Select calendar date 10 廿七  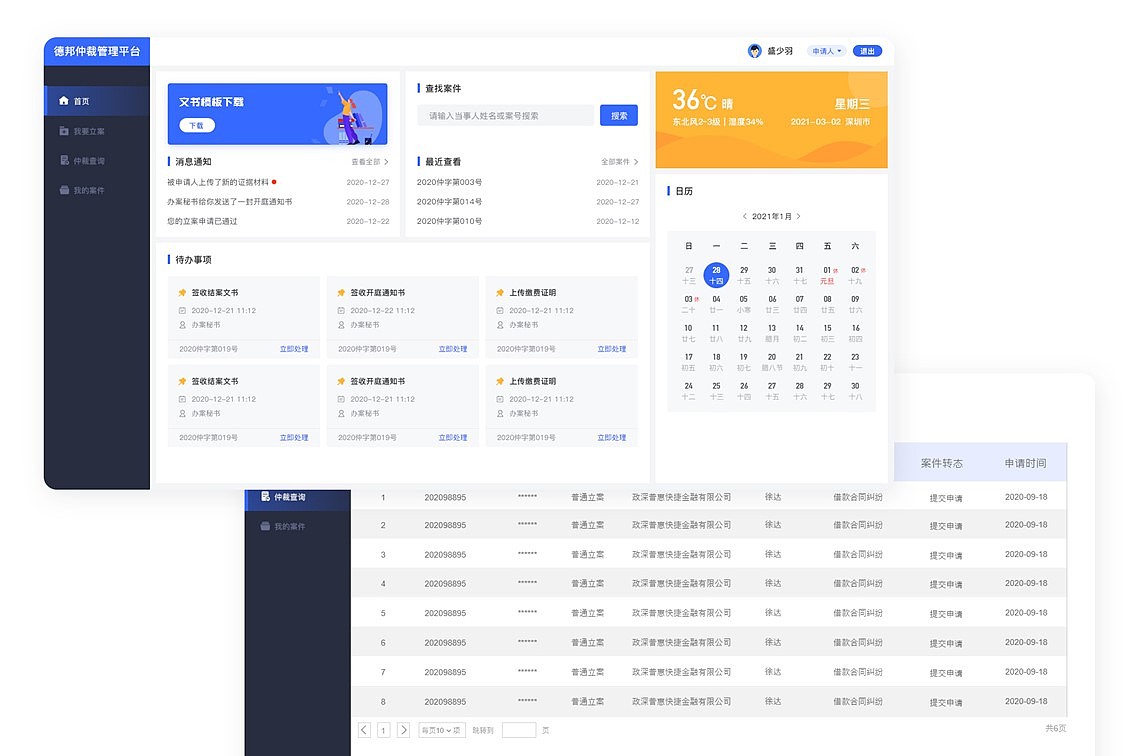pyautogui.click(x=688, y=334)
